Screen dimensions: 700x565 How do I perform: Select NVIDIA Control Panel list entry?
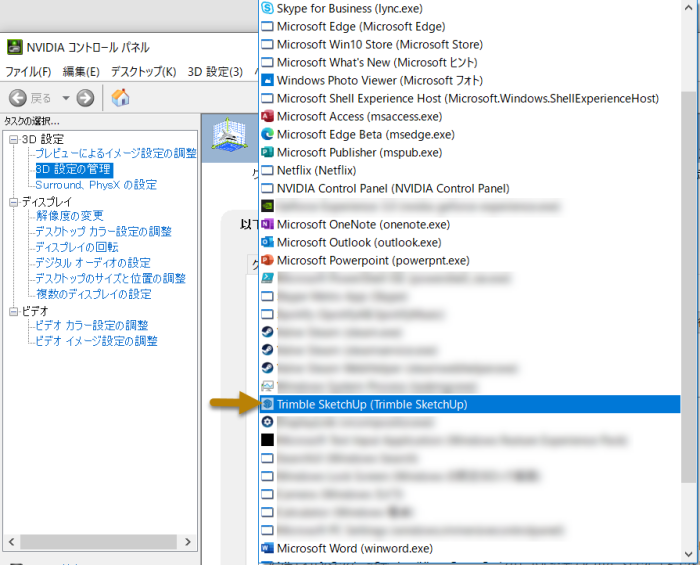pyautogui.click(x=470, y=188)
